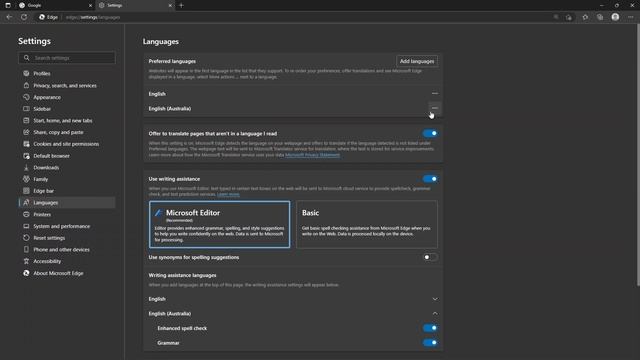Click in the Search settings field
This screenshot has height=360, width=640.
67,58
